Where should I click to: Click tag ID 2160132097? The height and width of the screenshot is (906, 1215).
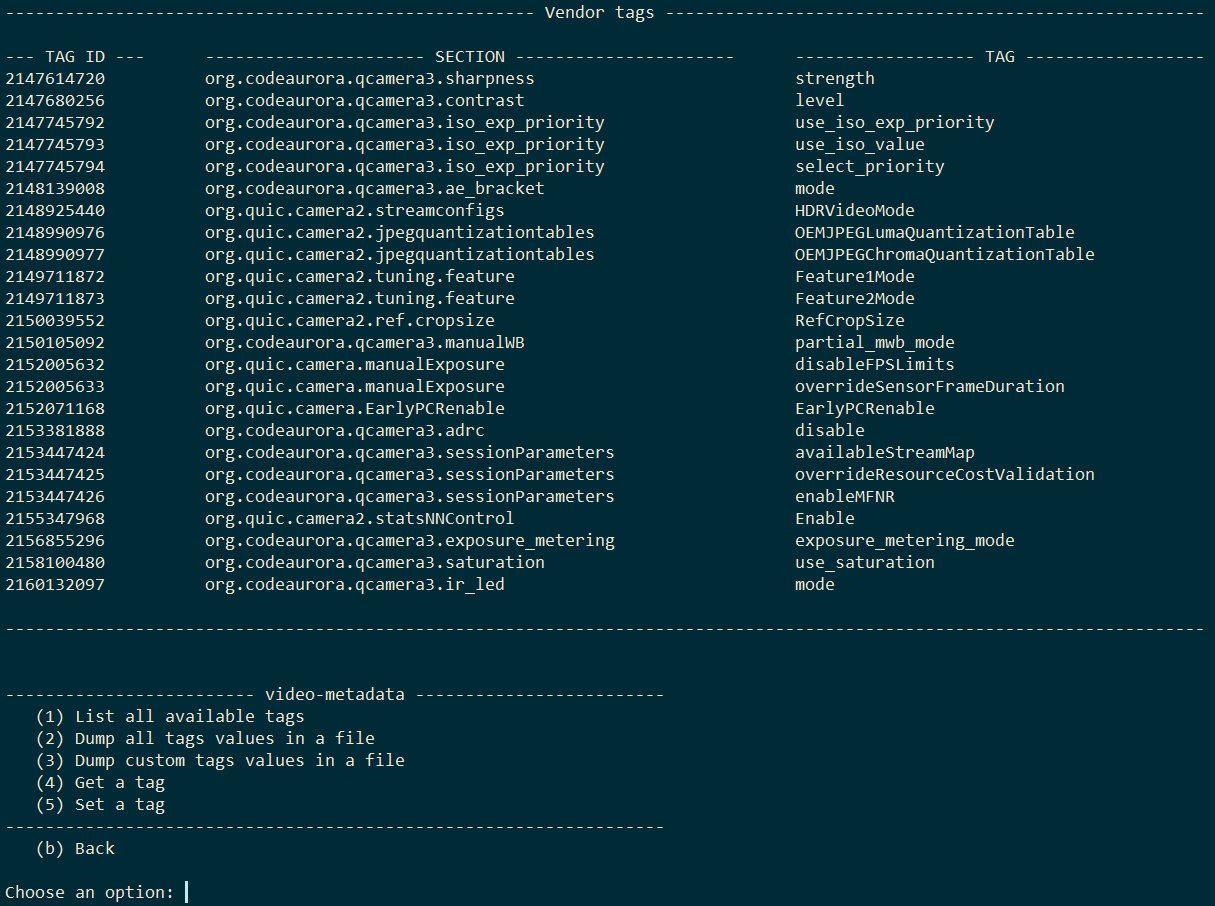[55, 584]
